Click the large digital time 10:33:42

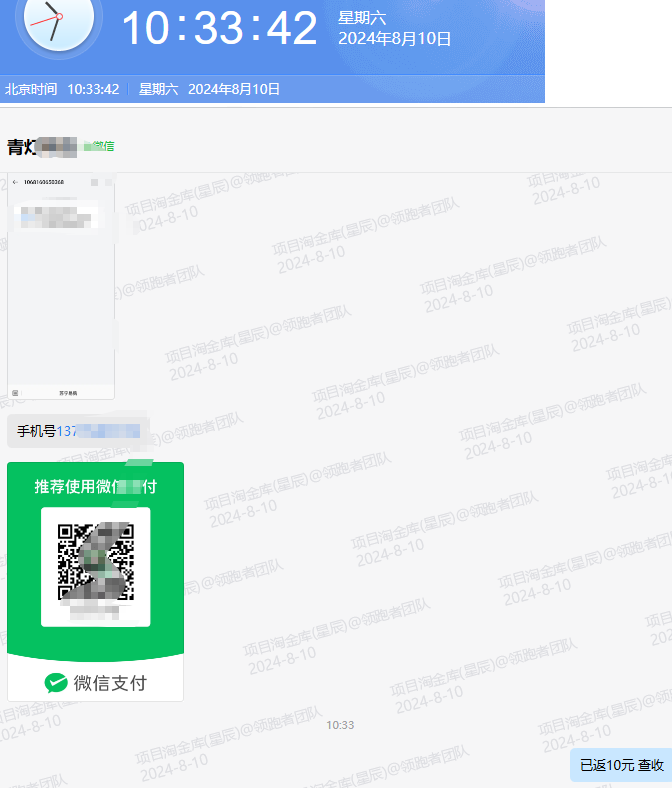pyautogui.click(x=220, y=28)
